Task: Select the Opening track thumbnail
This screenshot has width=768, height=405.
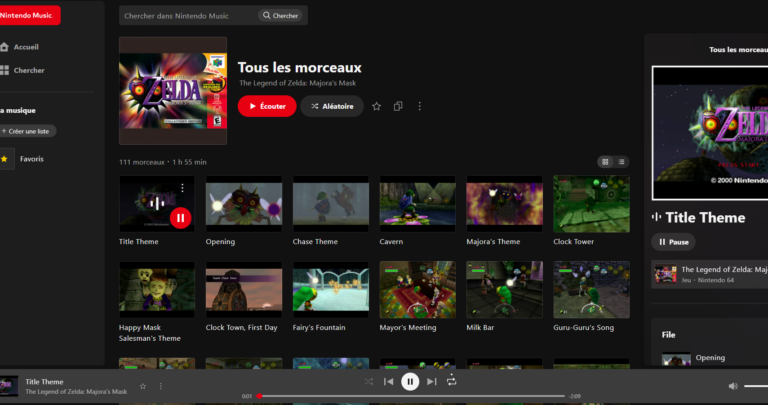Action: [x=244, y=204]
